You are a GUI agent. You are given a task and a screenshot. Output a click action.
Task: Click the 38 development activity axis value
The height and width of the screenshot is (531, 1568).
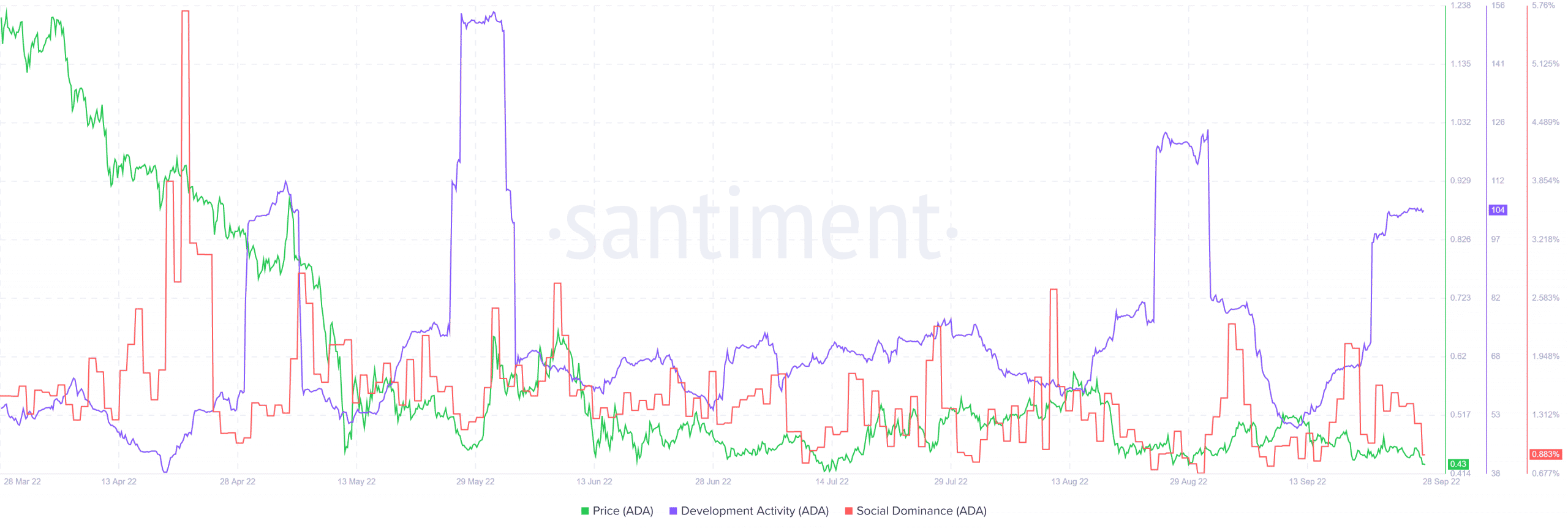1496,473
